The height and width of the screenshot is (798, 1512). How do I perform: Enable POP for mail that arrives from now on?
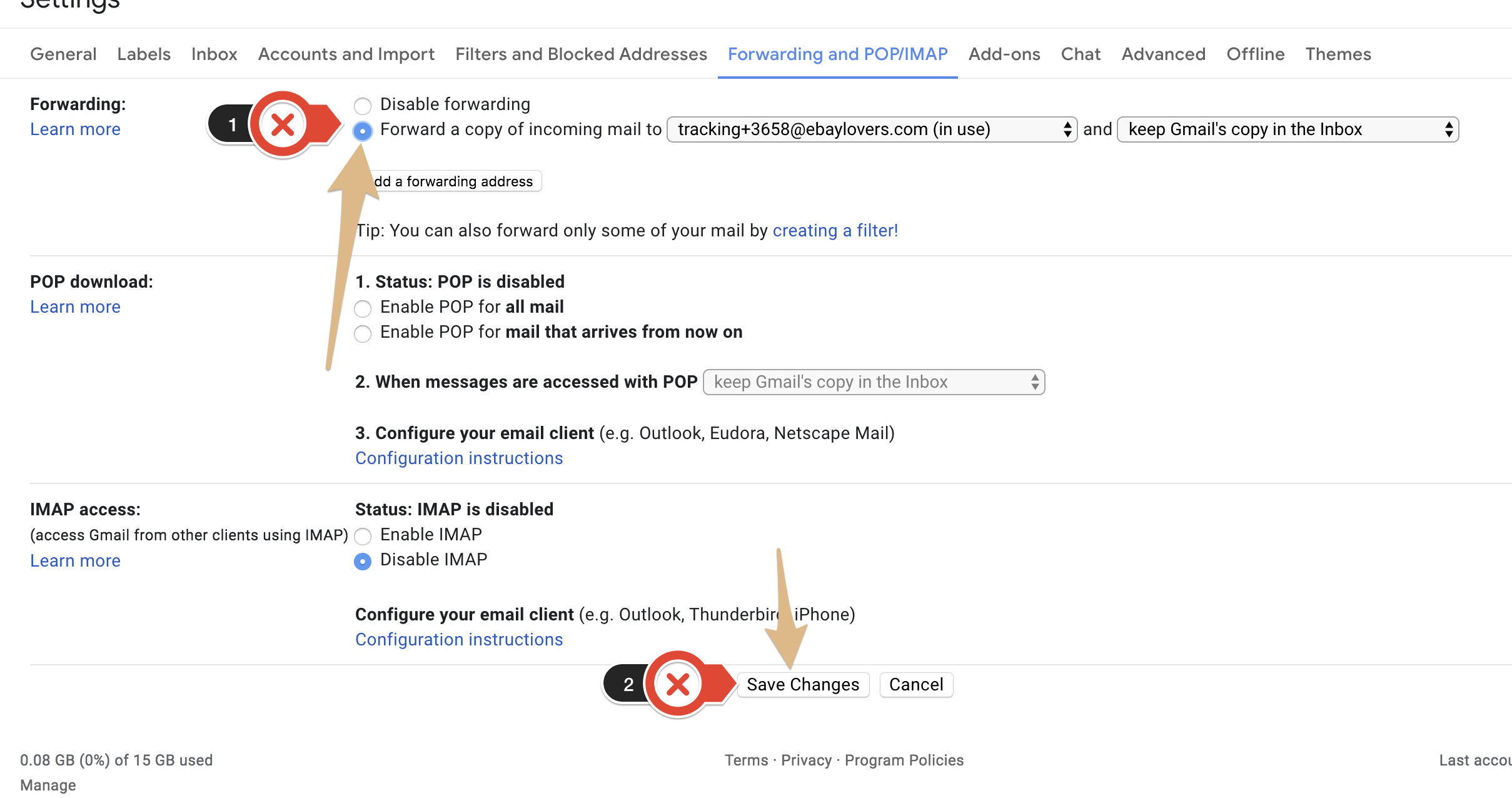(363, 333)
